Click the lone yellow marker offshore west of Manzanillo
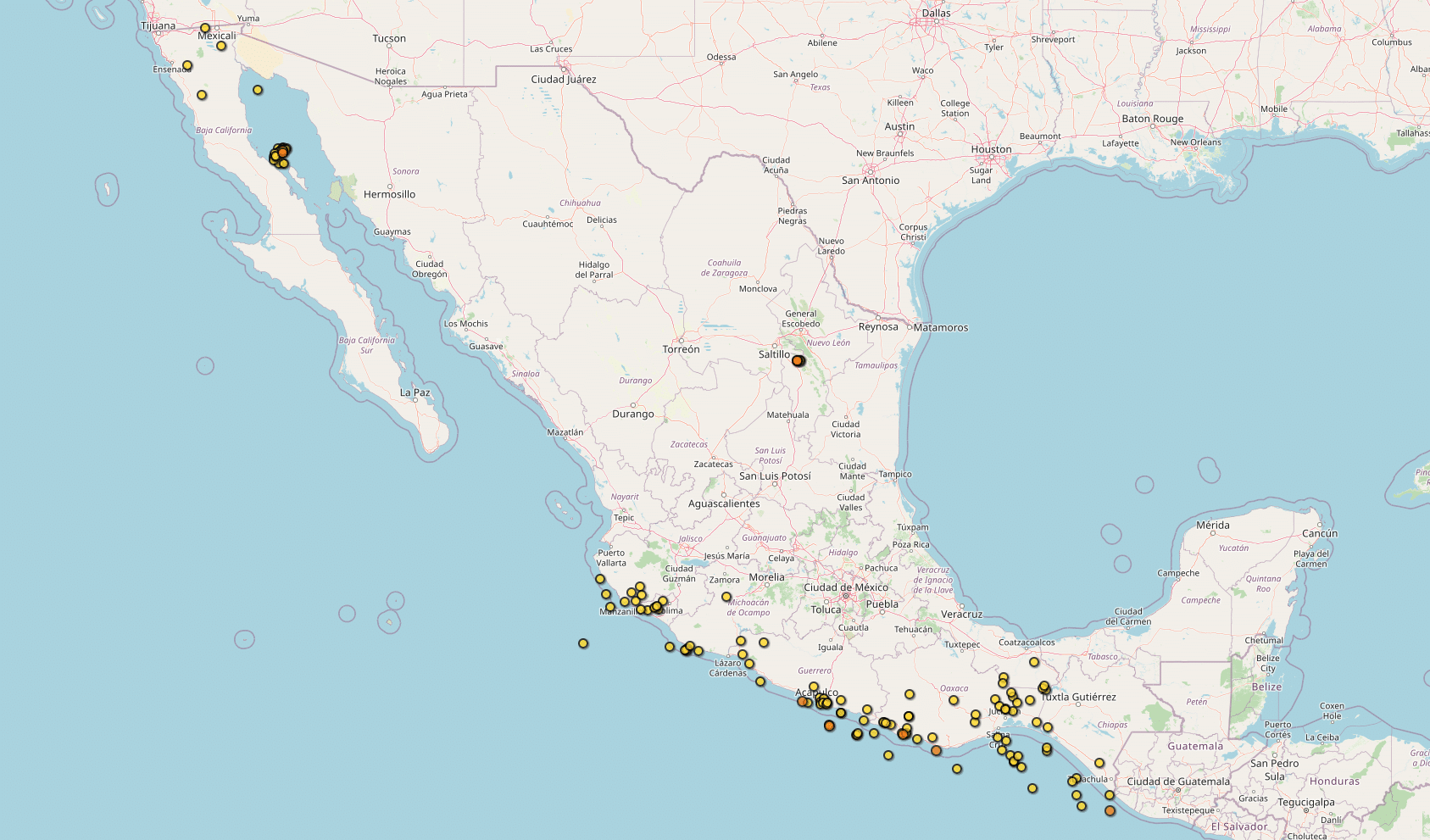 point(583,643)
